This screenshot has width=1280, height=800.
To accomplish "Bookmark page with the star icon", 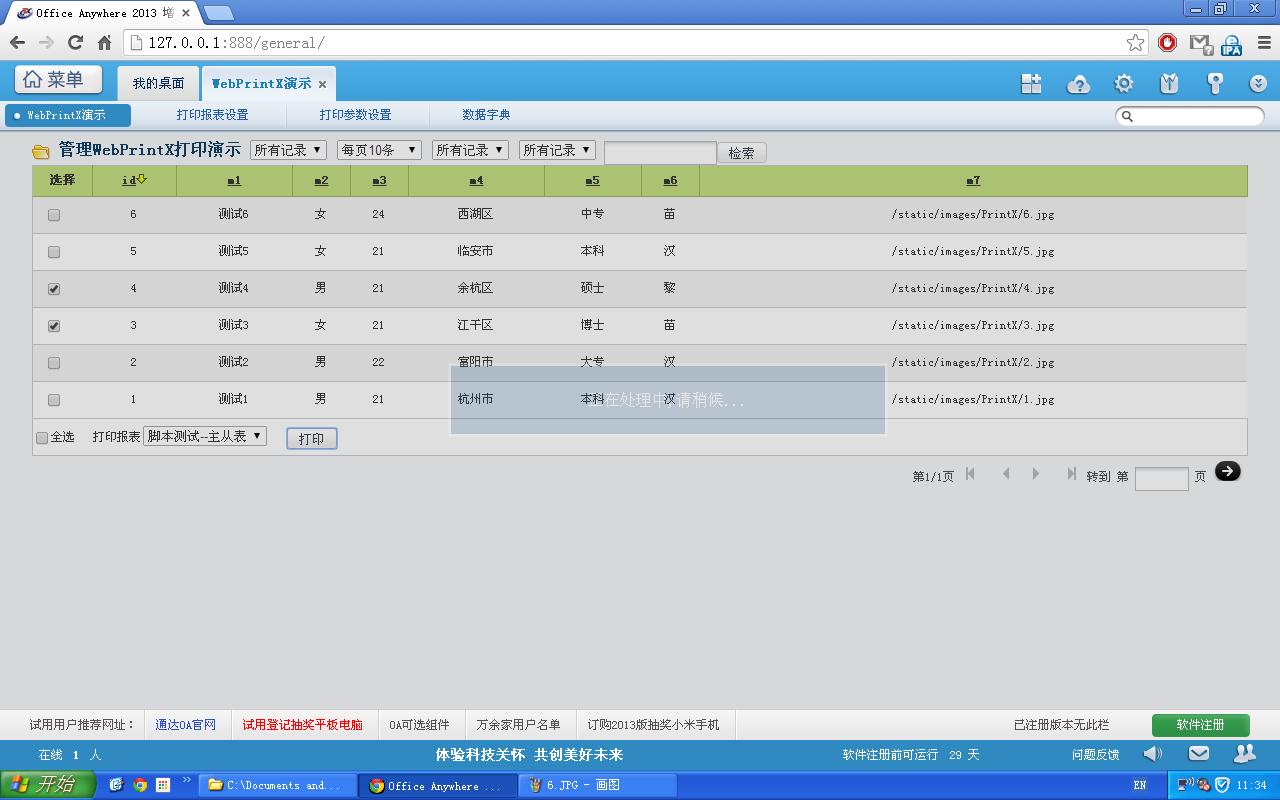I will [1135, 42].
